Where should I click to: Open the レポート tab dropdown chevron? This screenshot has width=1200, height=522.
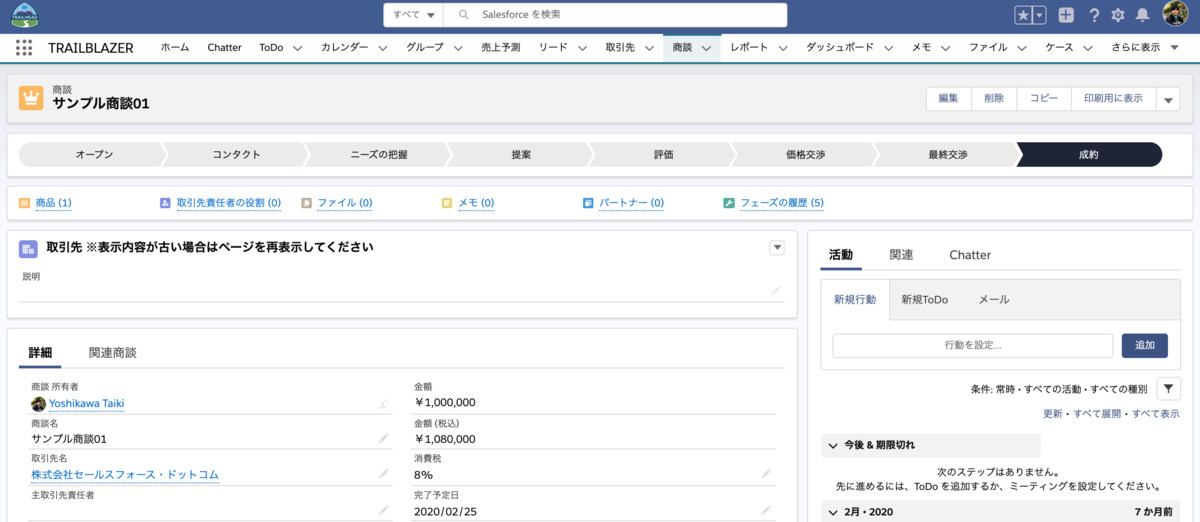782,48
